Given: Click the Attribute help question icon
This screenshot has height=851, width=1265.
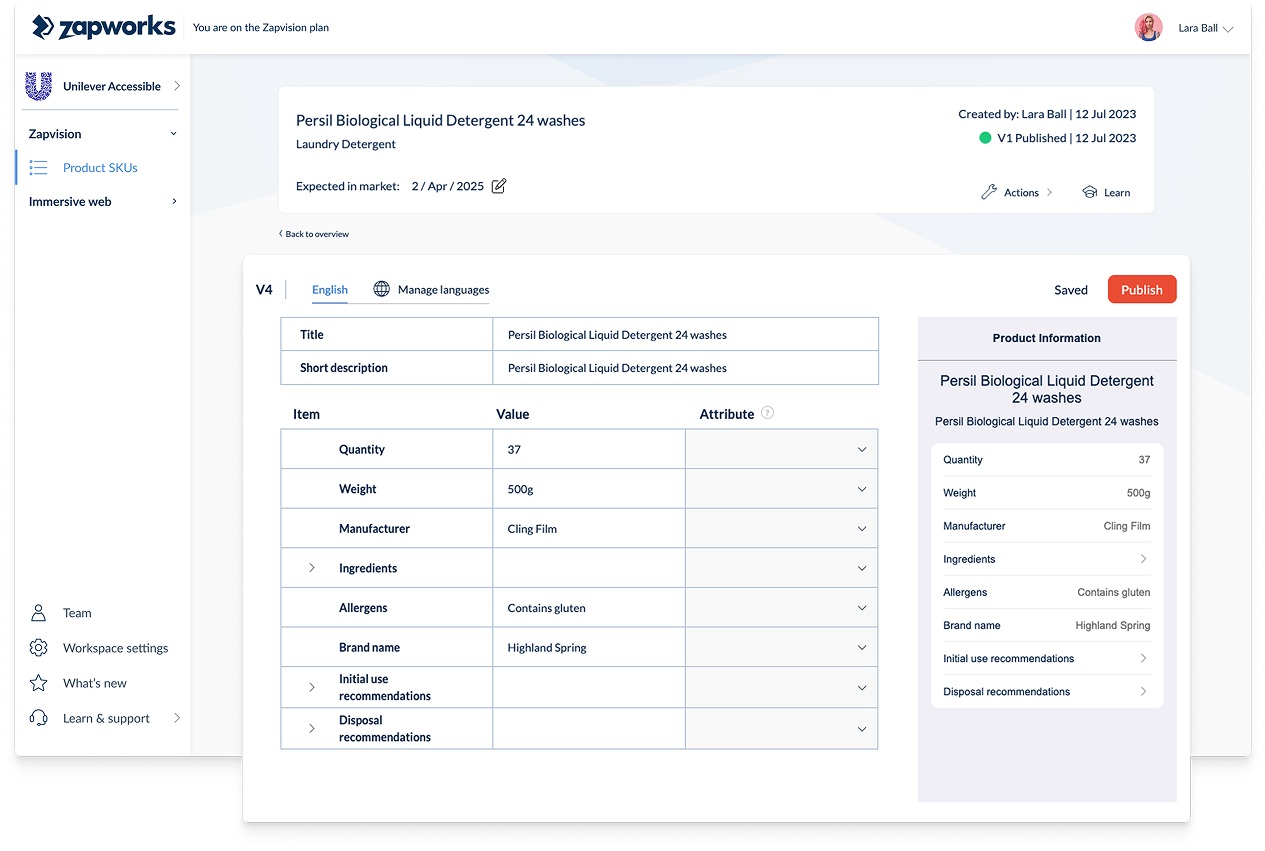Looking at the screenshot, I should pos(767,413).
